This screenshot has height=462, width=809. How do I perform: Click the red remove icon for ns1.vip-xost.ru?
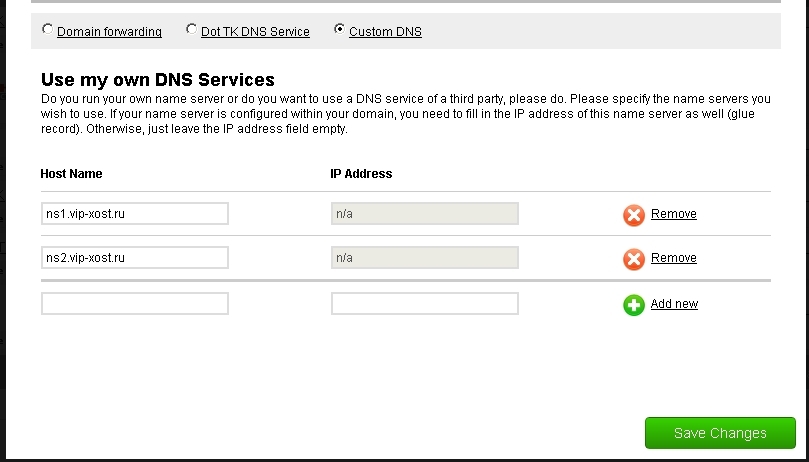(633, 215)
